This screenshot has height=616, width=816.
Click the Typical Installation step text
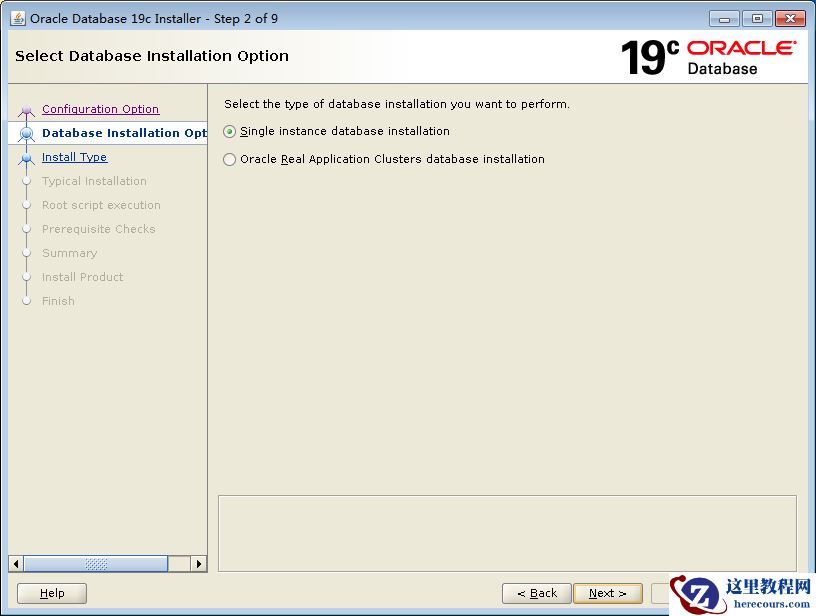tap(94, 181)
